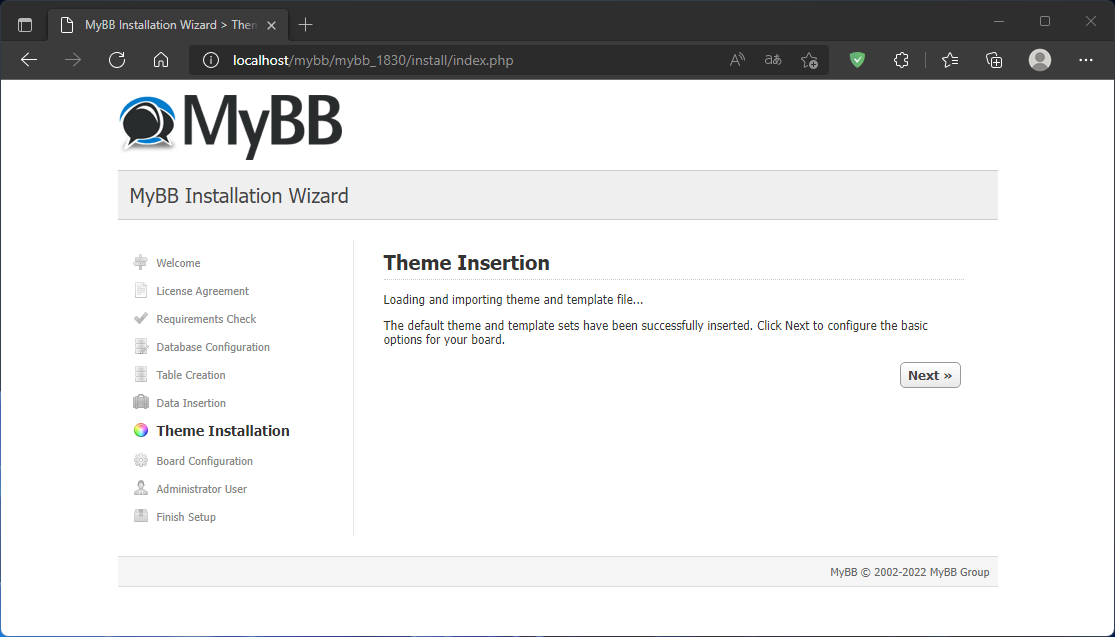
Task: Click the Administrator User step label
Action: pos(202,489)
